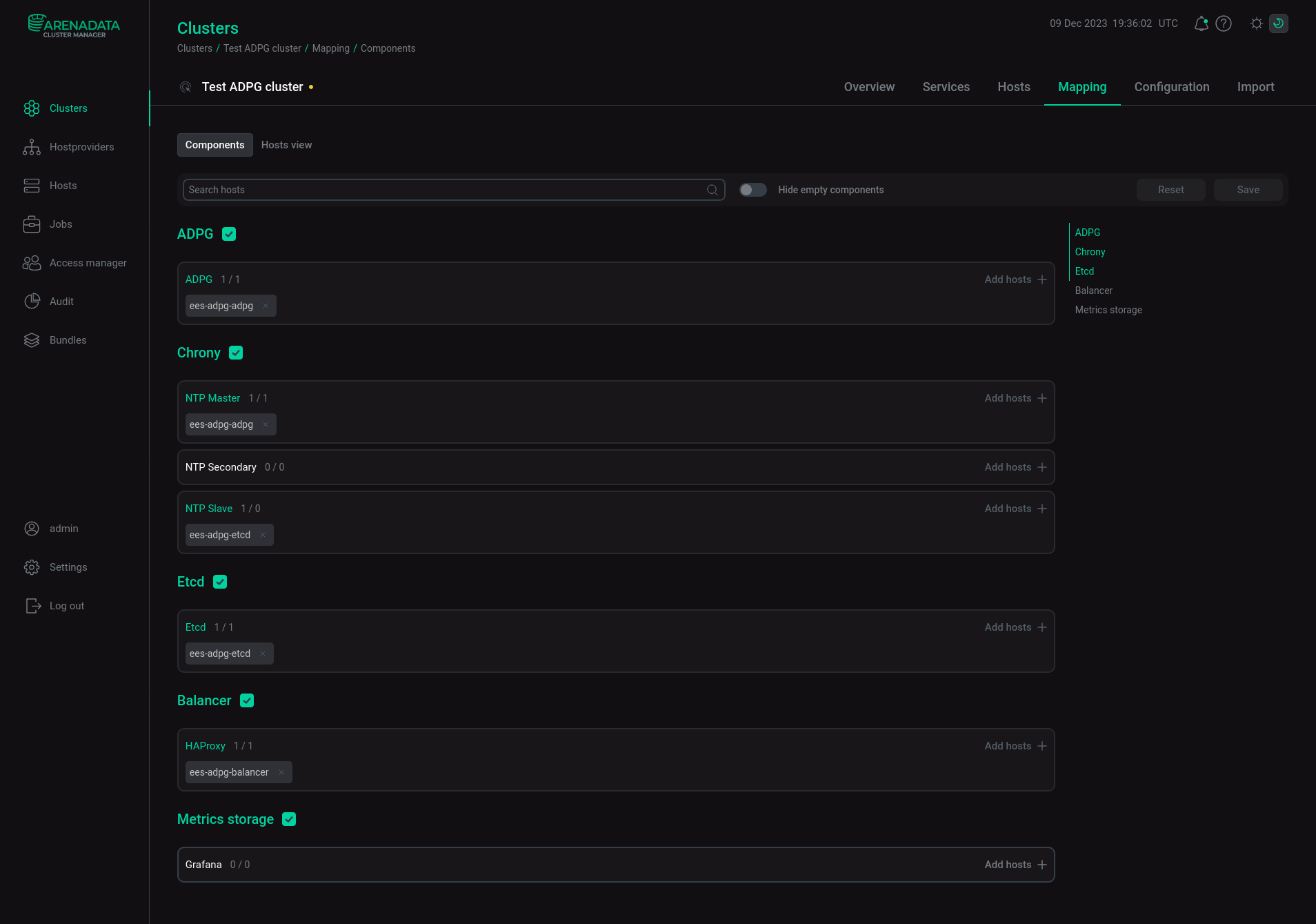Open the Import tab
This screenshot has width=1316, height=924.
[x=1255, y=87]
